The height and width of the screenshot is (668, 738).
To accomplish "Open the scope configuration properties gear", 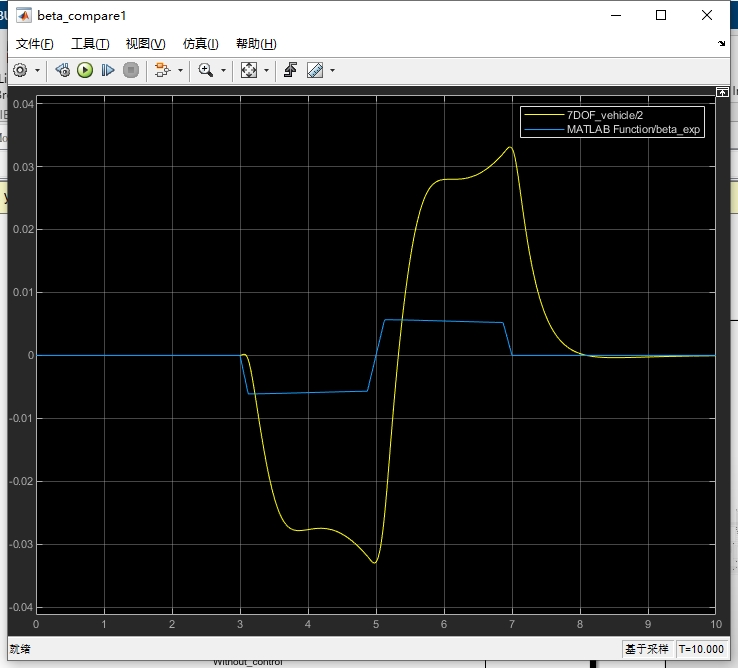I will (20, 71).
